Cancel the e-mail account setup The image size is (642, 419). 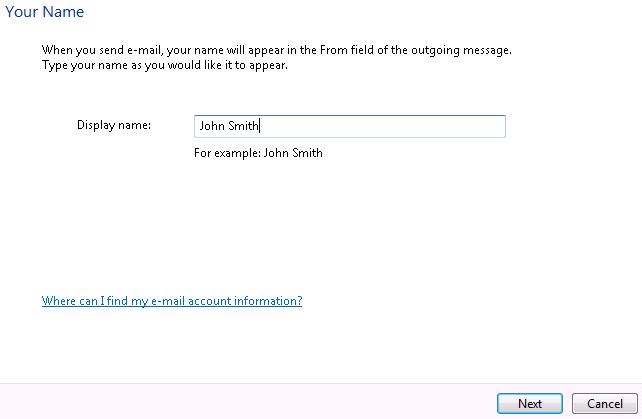coord(604,403)
